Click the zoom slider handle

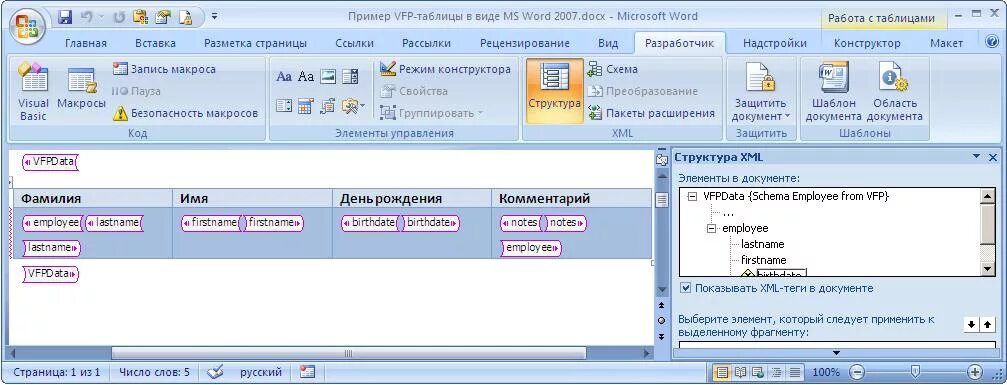(916, 371)
